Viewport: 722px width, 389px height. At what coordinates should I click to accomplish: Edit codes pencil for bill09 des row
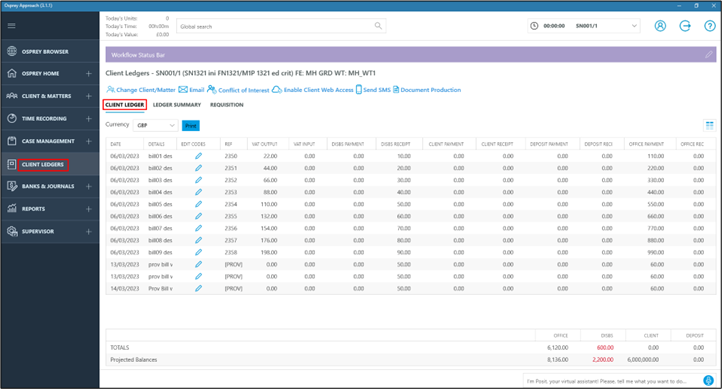tap(198, 252)
